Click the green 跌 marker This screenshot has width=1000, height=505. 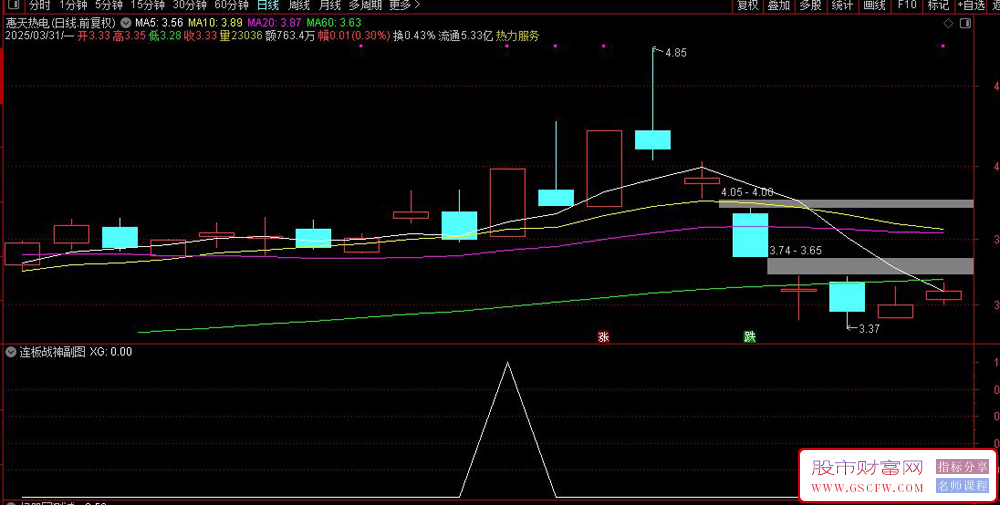point(750,337)
